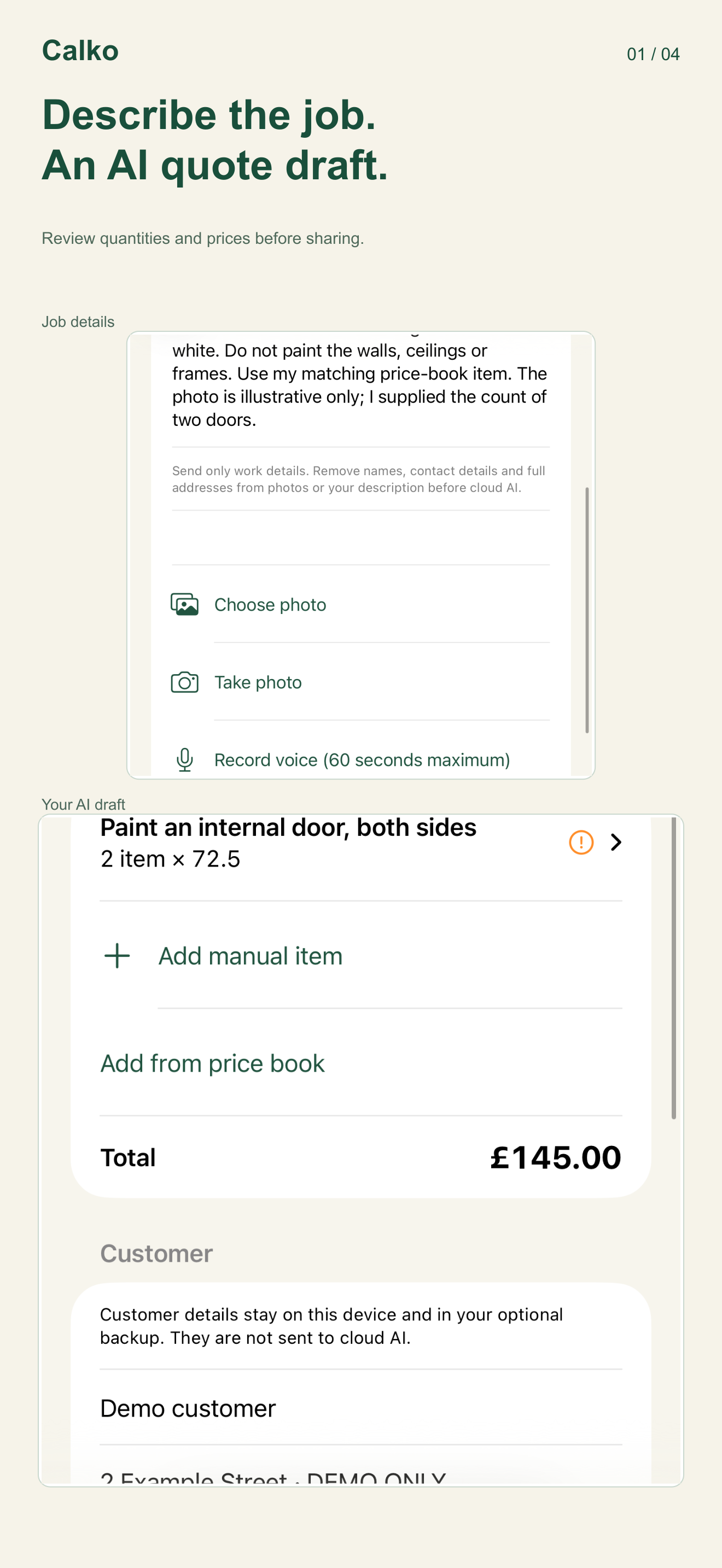The image size is (722, 1568).
Task: Open Choose photo option
Action: tap(360, 605)
